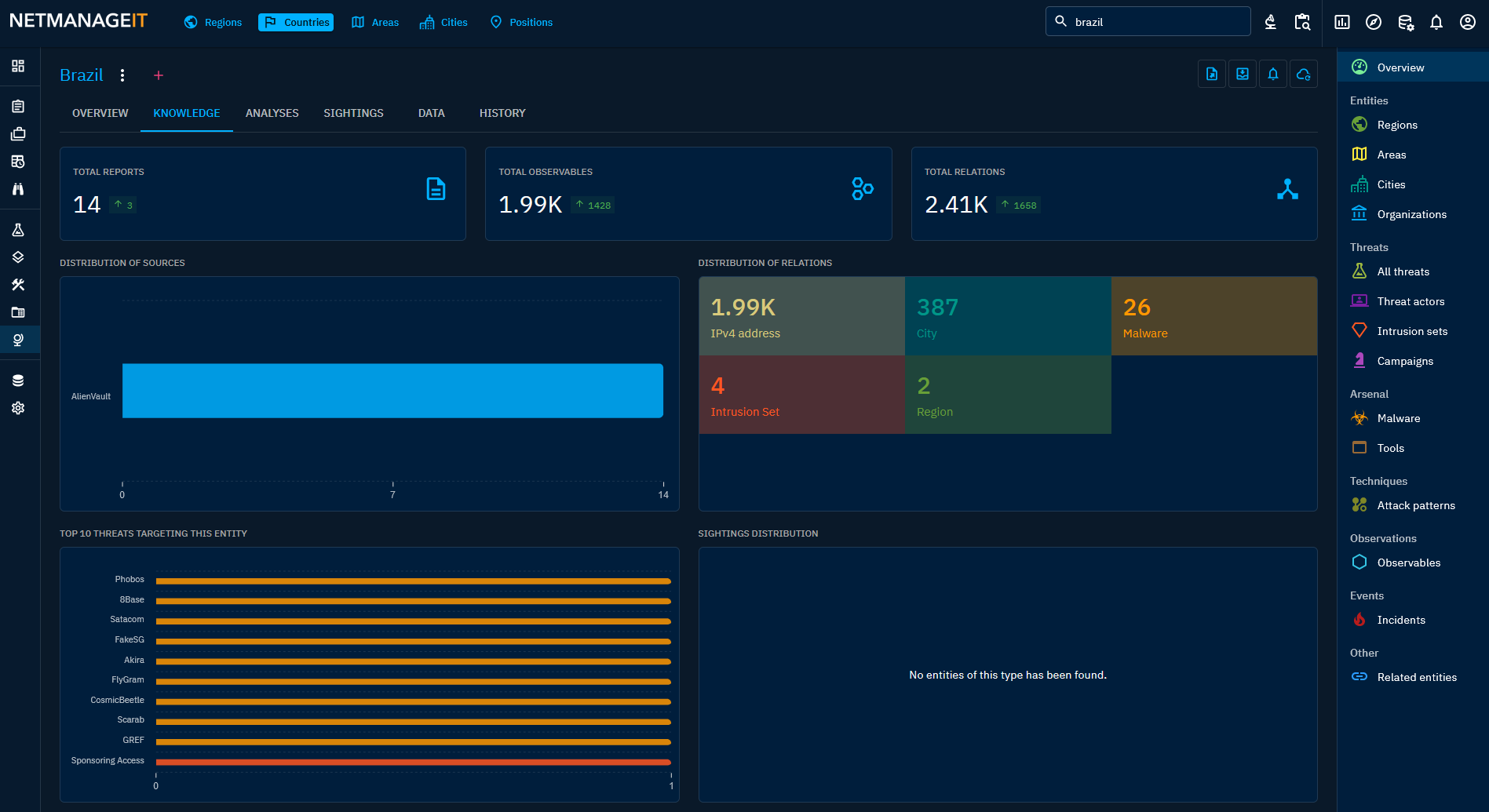Viewport: 1489px width, 812px height.
Task: Click the binoculars icon in left sidebar
Action: [18, 189]
